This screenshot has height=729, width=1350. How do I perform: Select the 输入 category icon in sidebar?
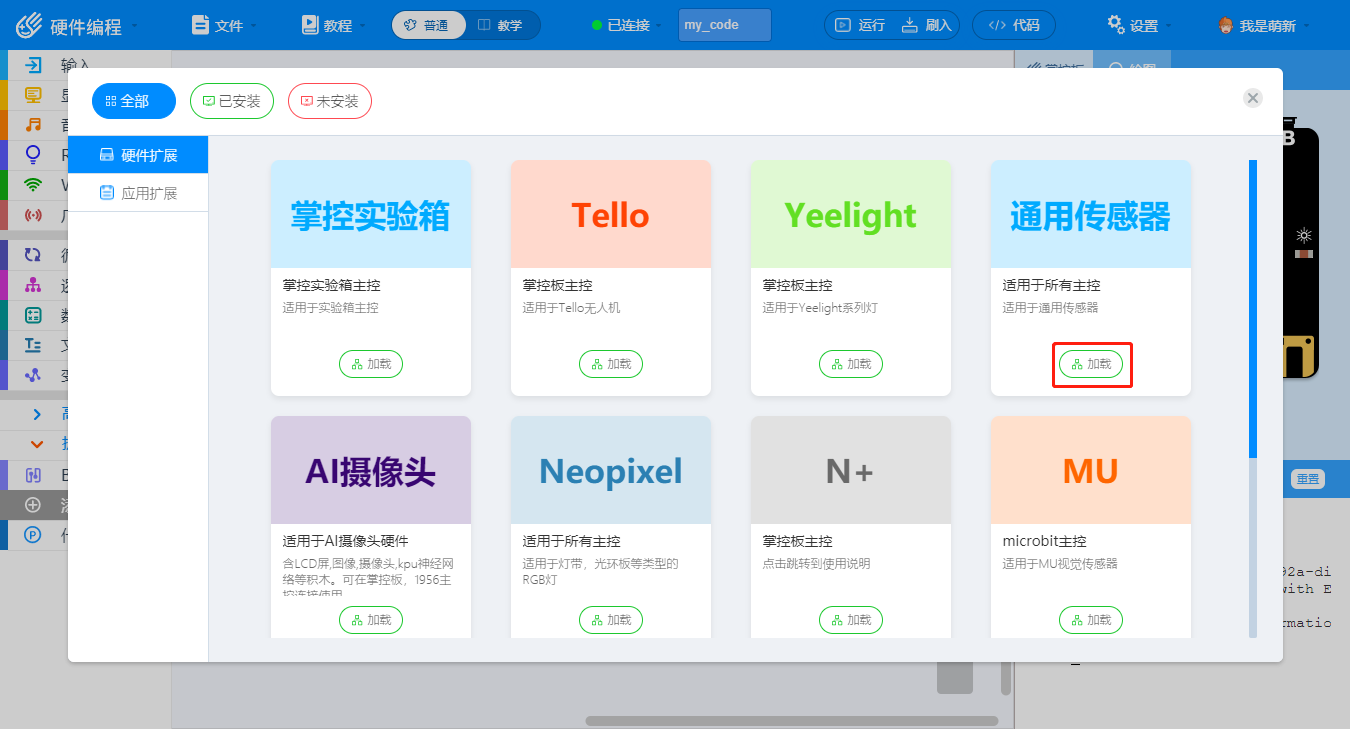(34, 66)
